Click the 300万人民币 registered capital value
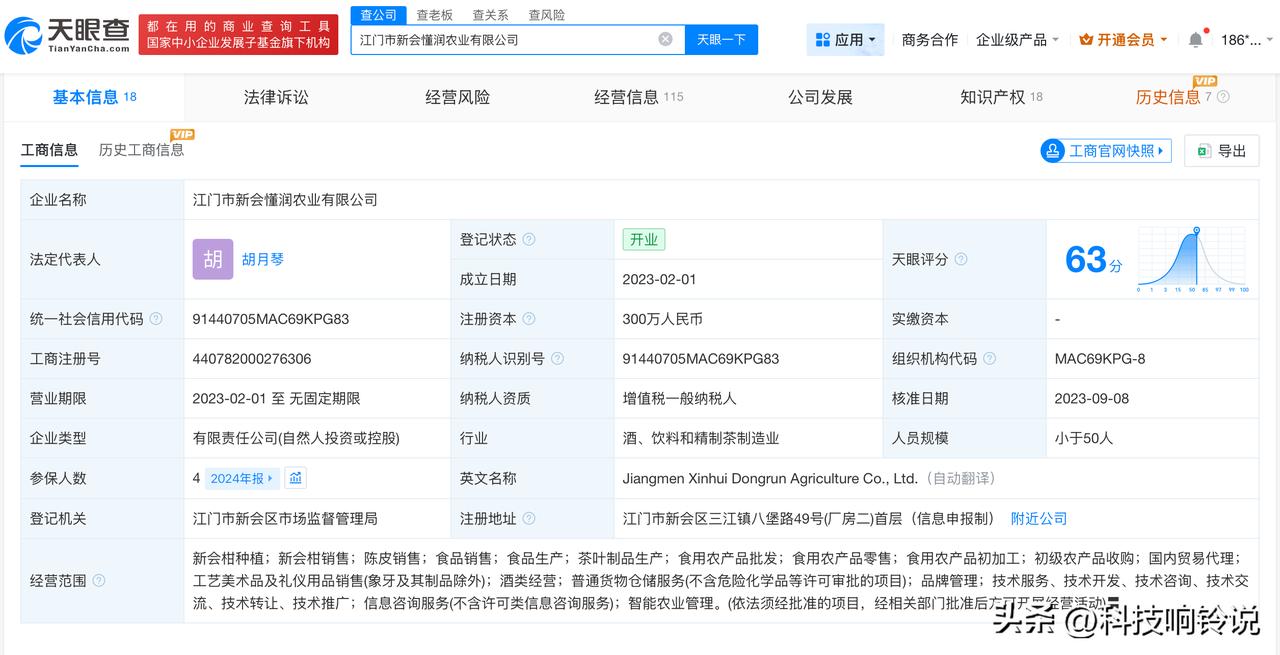Viewport: 1280px width, 655px height. 662,319
